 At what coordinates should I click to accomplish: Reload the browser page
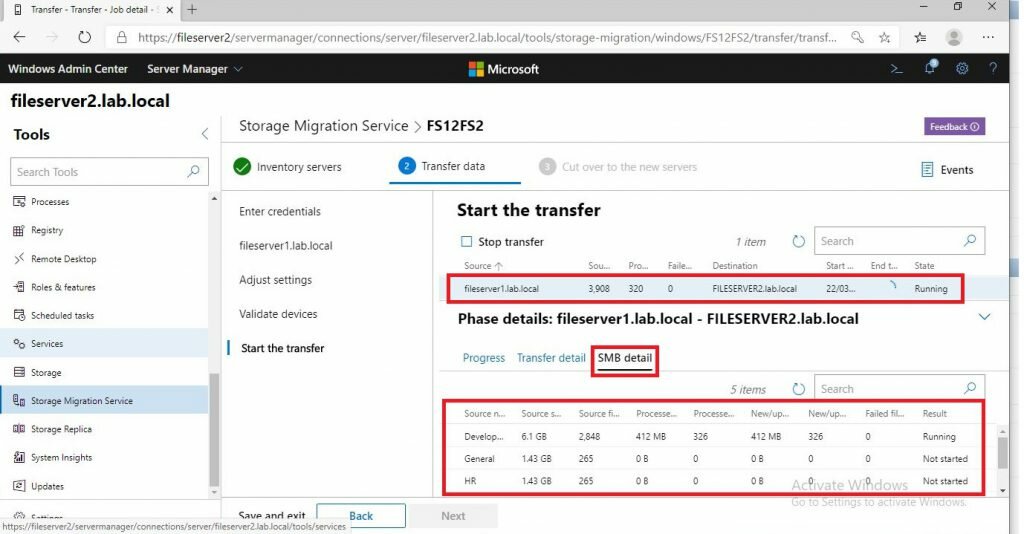click(84, 37)
